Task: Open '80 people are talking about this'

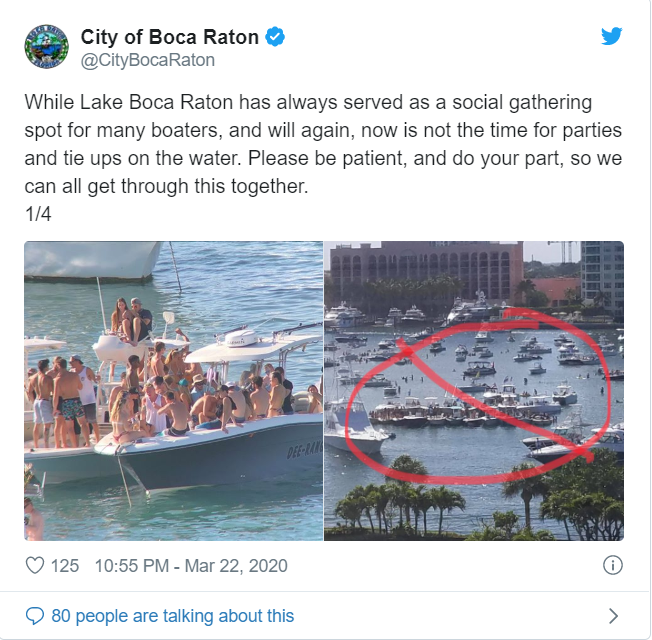Action: pos(173,616)
